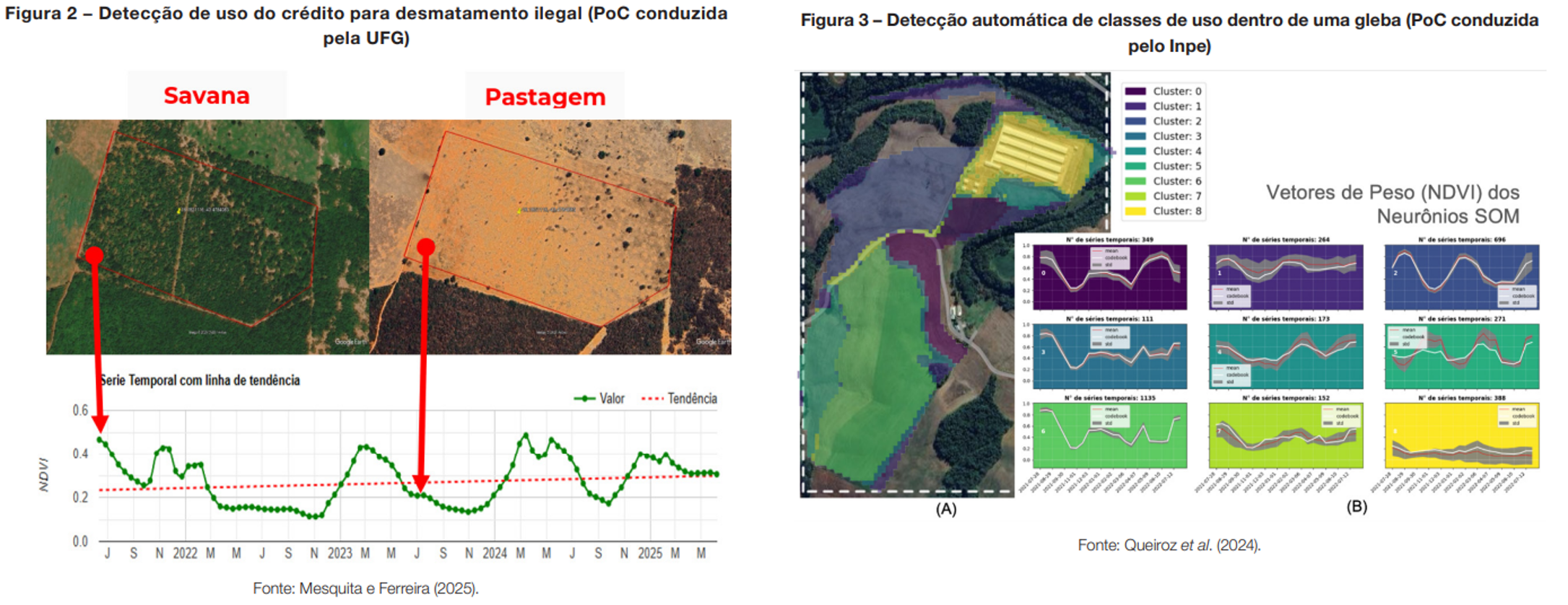This screenshot has height=605, width=1568.
Task: Click the red circle marker on Savana image
Action: (95, 255)
